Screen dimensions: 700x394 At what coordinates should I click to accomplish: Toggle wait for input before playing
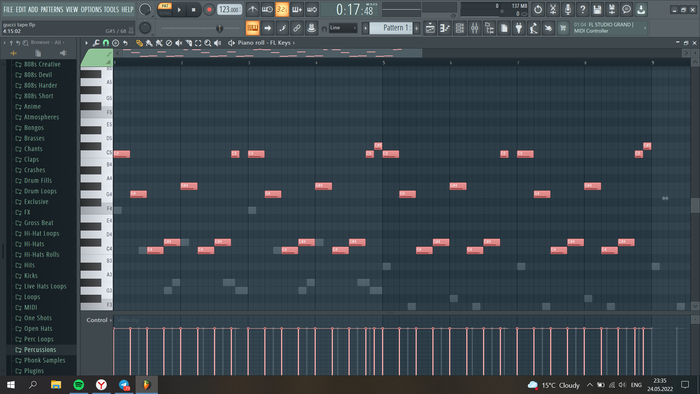pos(267,9)
